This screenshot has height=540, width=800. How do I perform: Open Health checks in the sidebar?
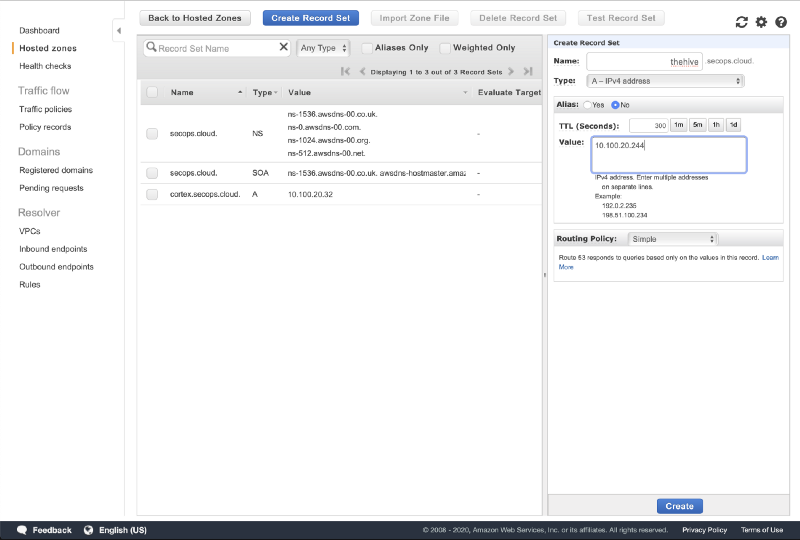click(45, 66)
